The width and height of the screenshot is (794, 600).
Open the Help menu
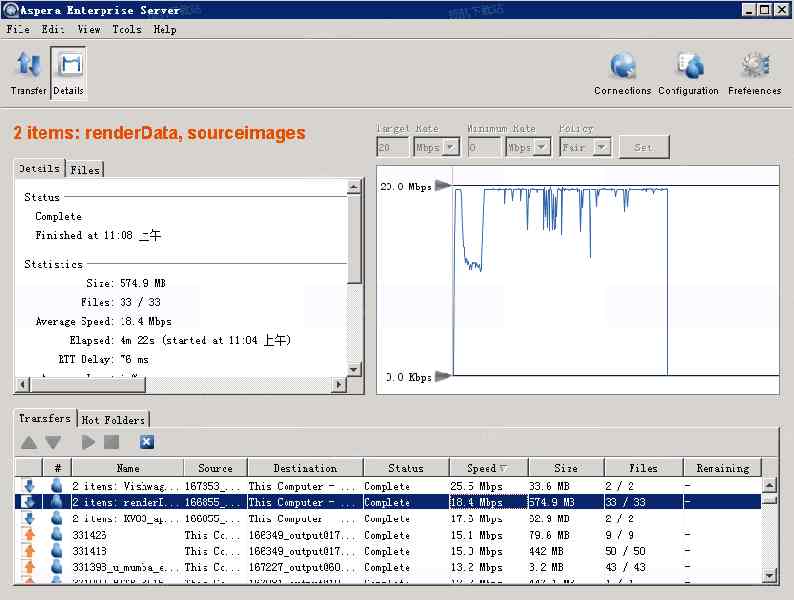click(165, 29)
